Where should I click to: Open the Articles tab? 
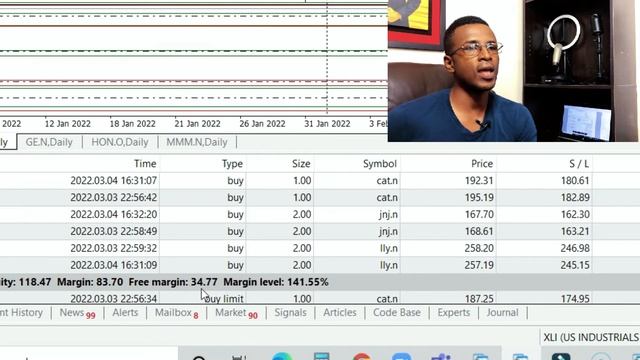click(x=340, y=313)
